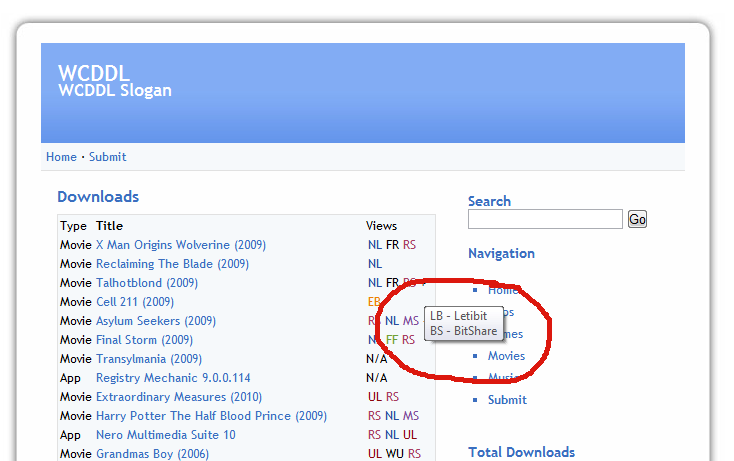Open Final Storm (2009) download
This screenshot has width=734, height=461.
point(144,340)
